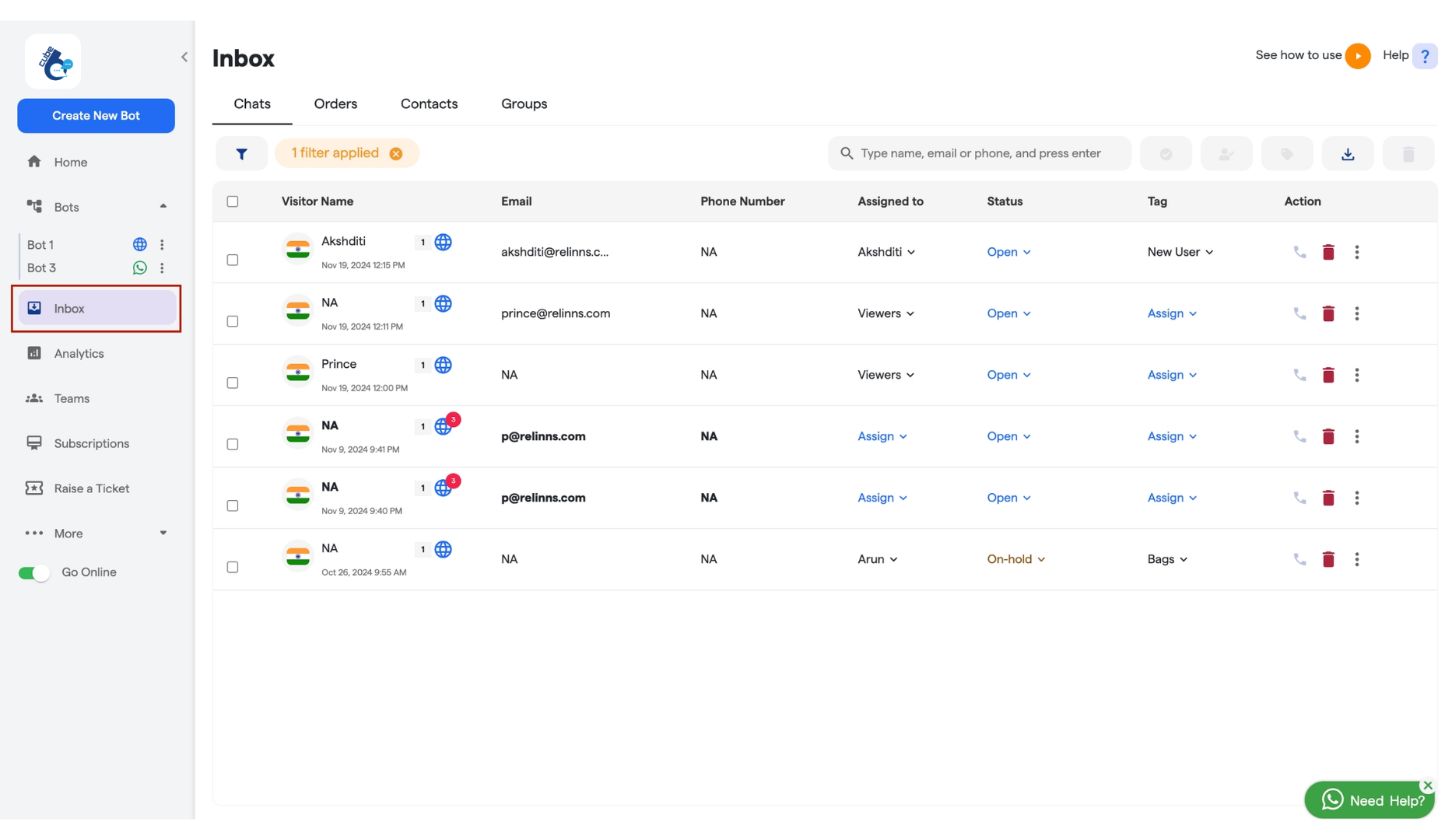Click the Help question mark icon

click(x=1425, y=56)
